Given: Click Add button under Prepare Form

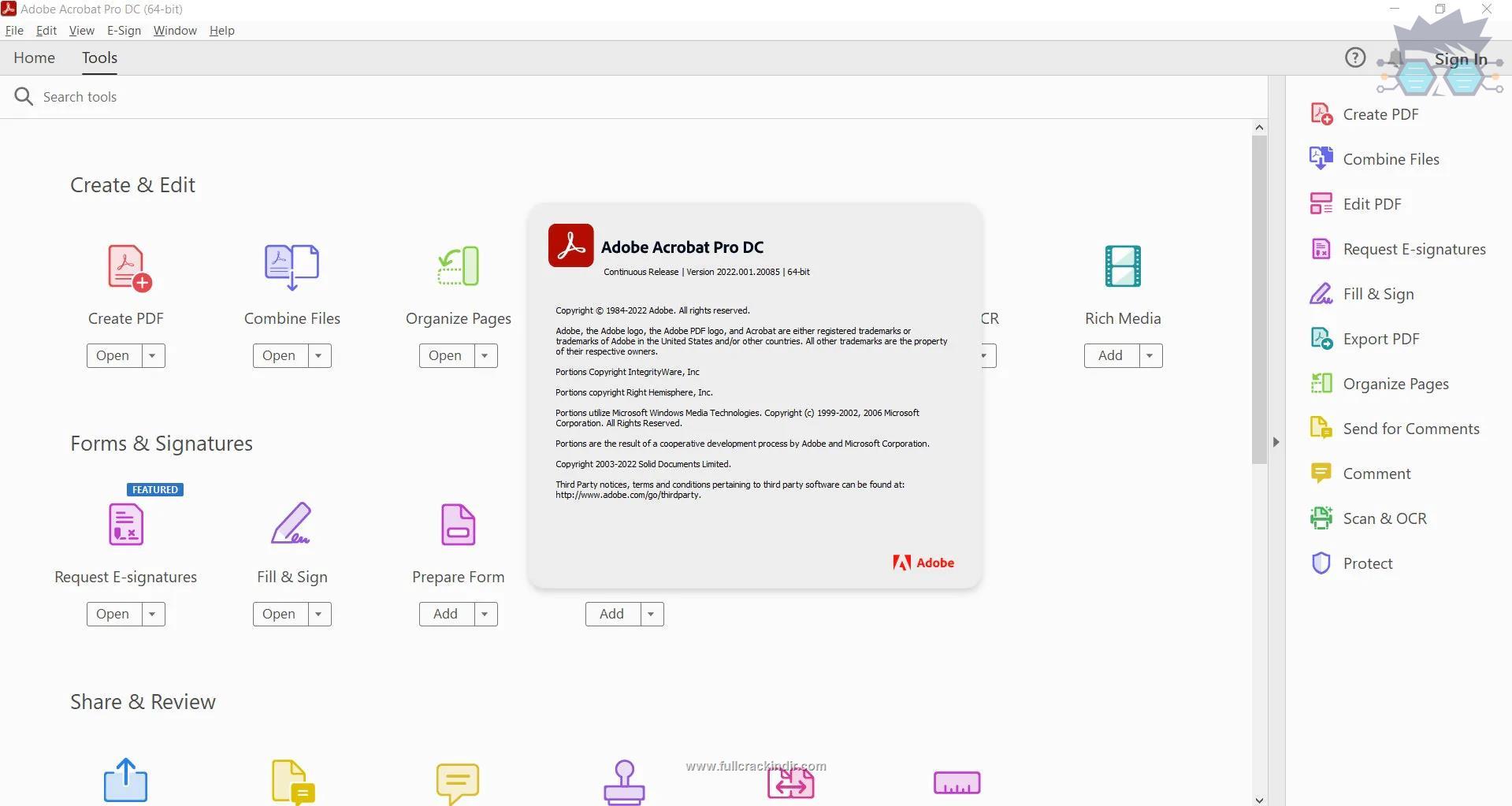Looking at the screenshot, I should tap(447, 614).
